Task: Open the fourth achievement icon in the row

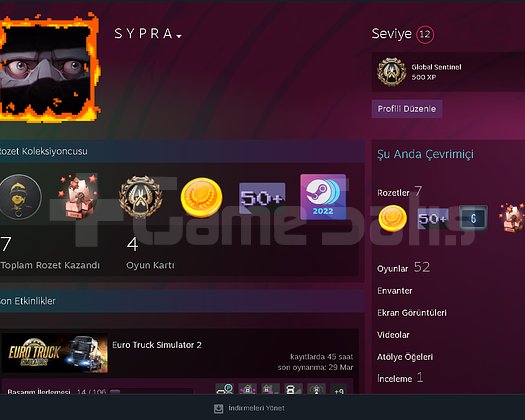Action: tap(293, 389)
